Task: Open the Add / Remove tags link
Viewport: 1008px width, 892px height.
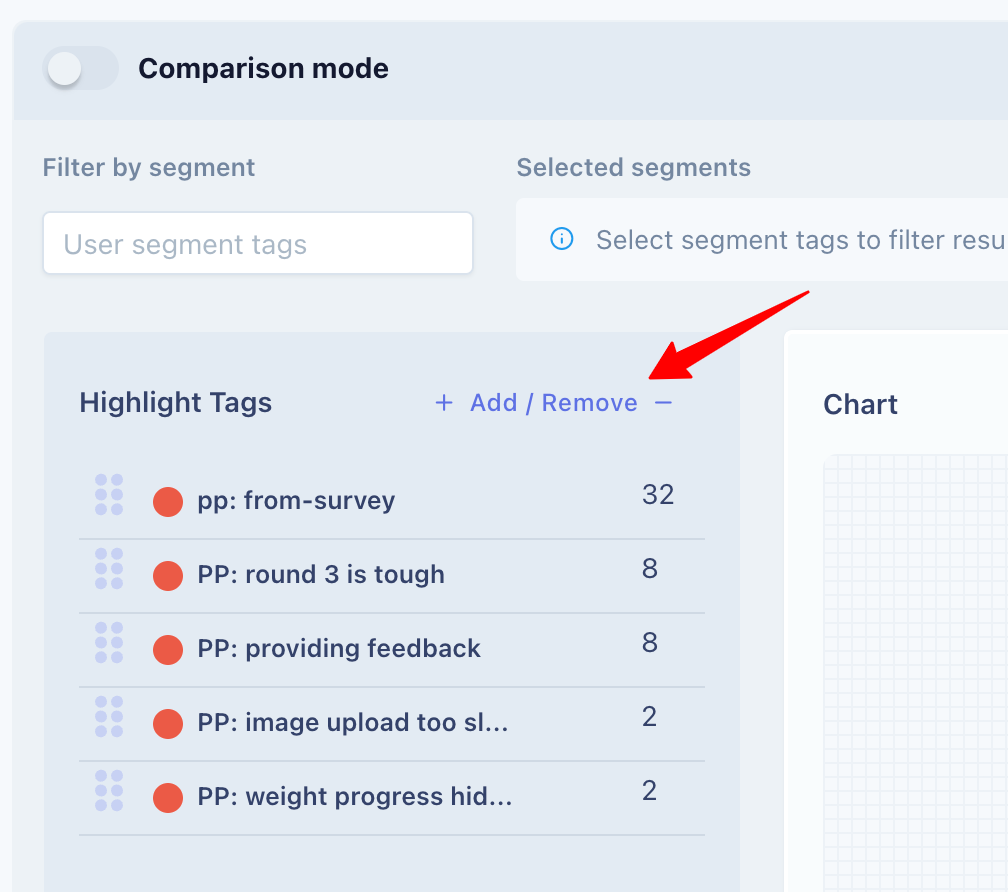Action: pyautogui.click(x=554, y=403)
